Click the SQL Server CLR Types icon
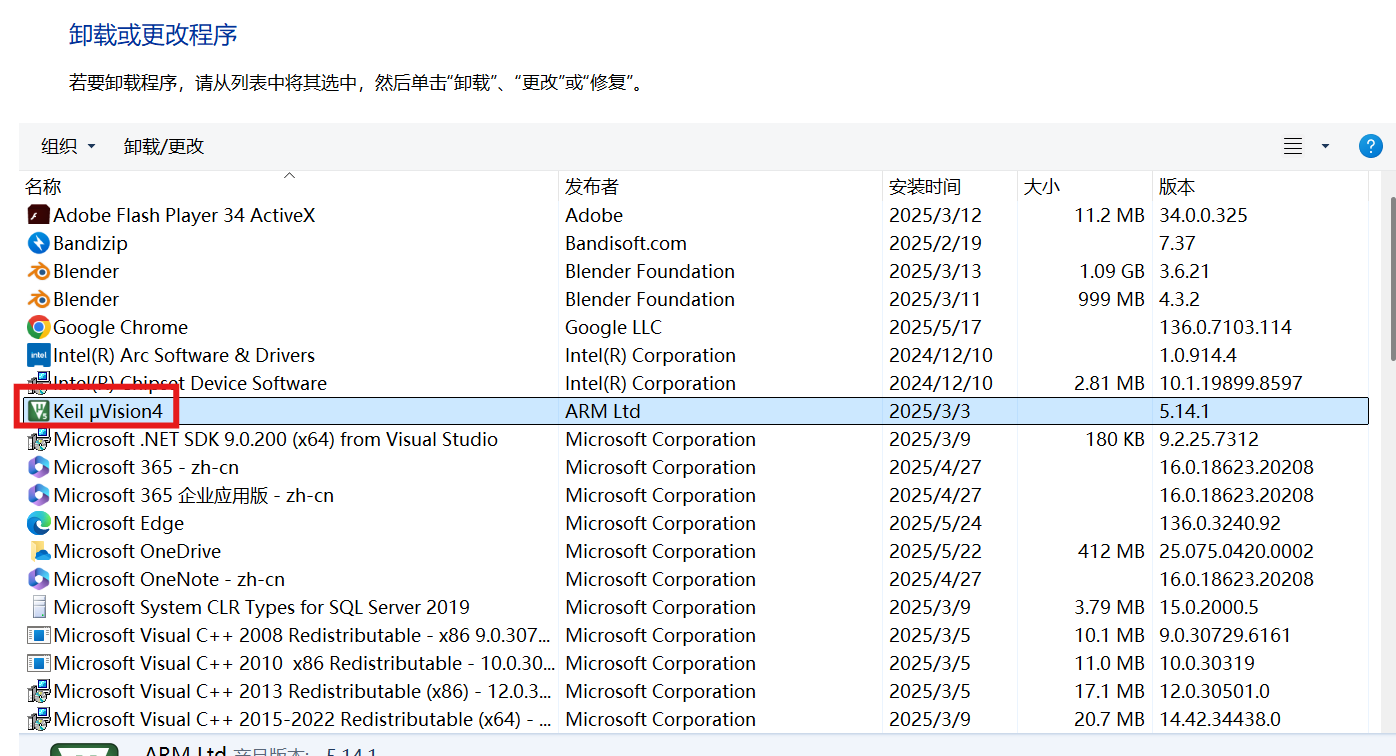 click(x=39, y=607)
